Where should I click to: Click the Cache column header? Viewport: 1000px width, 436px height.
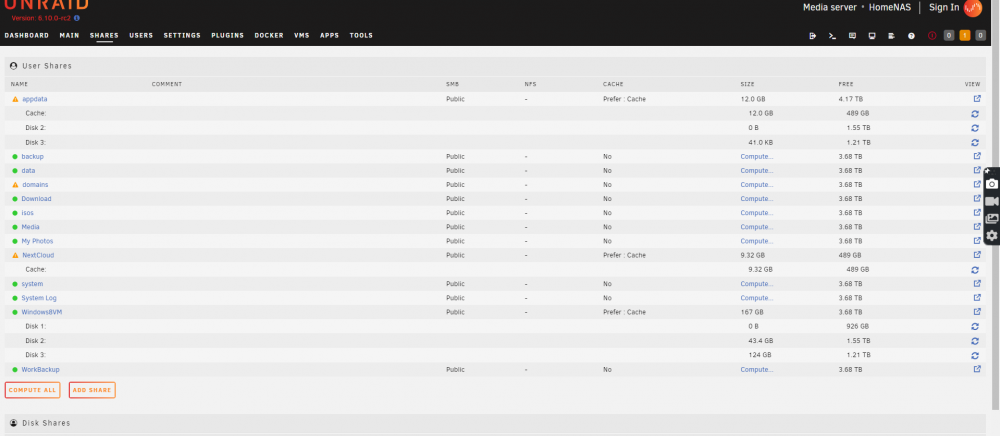(613, 84)
